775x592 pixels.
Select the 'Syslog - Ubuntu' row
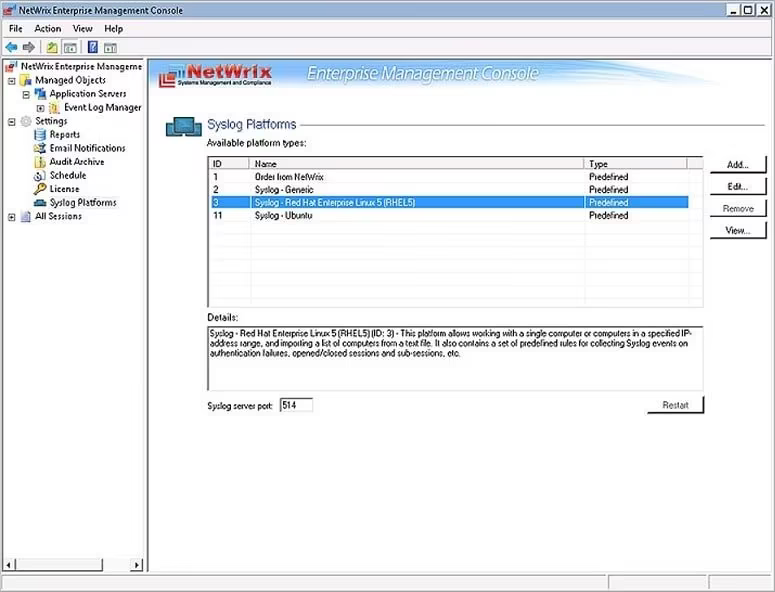[449, 215]
